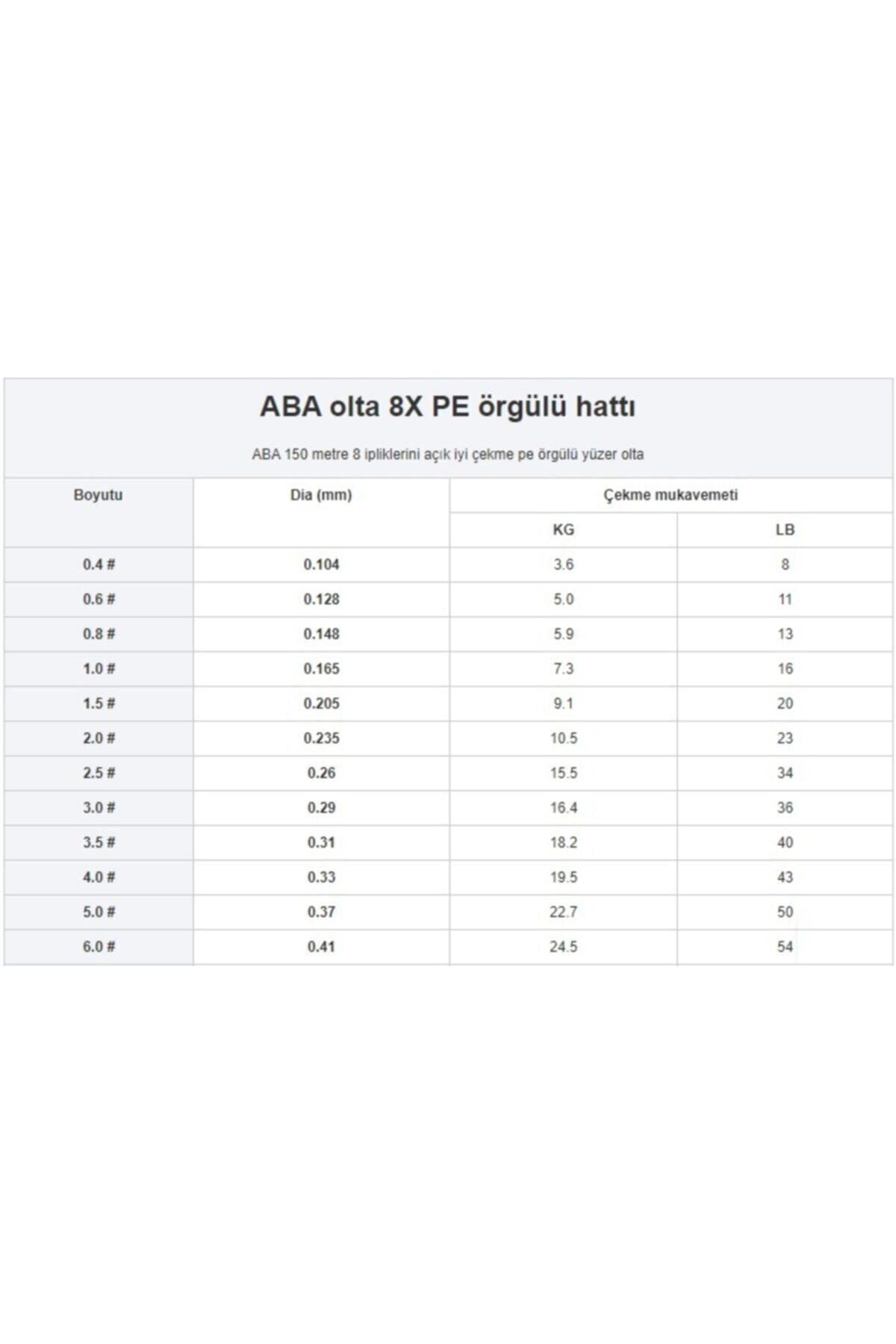This screenshot has width=896, height=1344.
Task: Click the 0.4 # size row label
Action: pos(98,564)
